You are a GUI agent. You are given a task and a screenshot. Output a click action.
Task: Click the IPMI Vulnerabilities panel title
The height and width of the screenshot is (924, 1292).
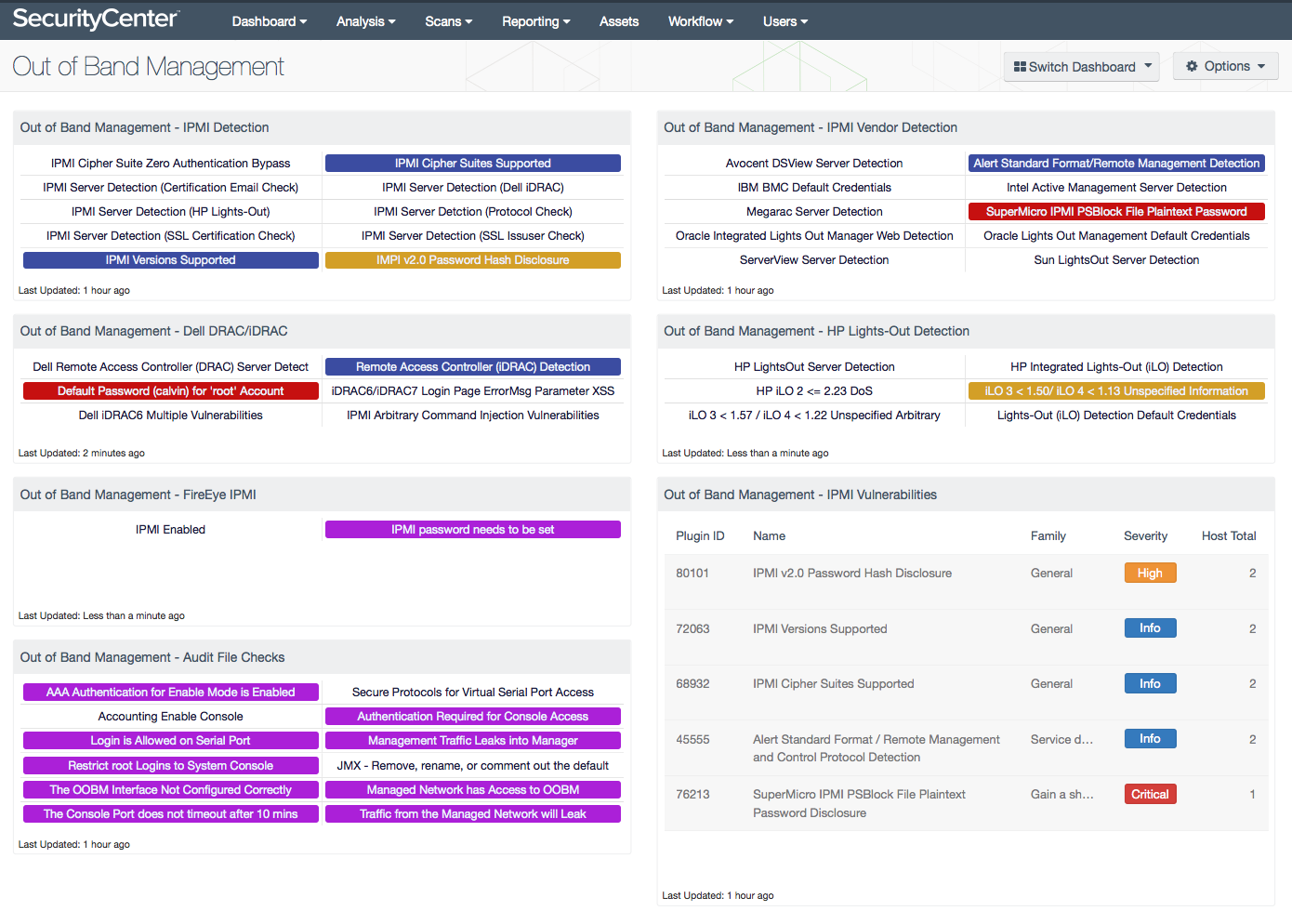(x=800, y=495)
